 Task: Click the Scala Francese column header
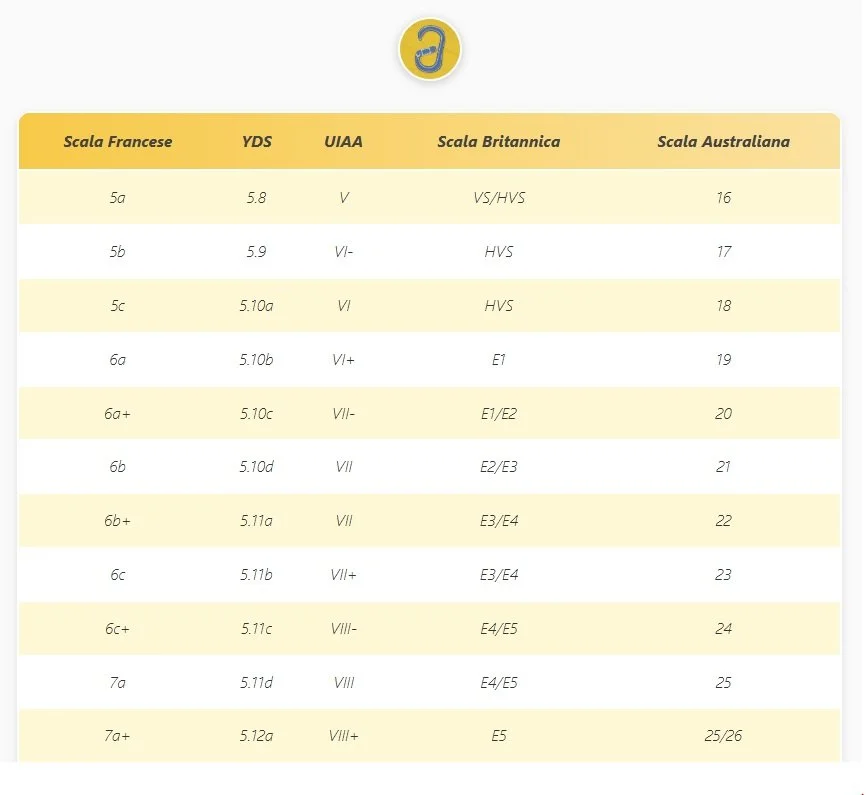118,142
